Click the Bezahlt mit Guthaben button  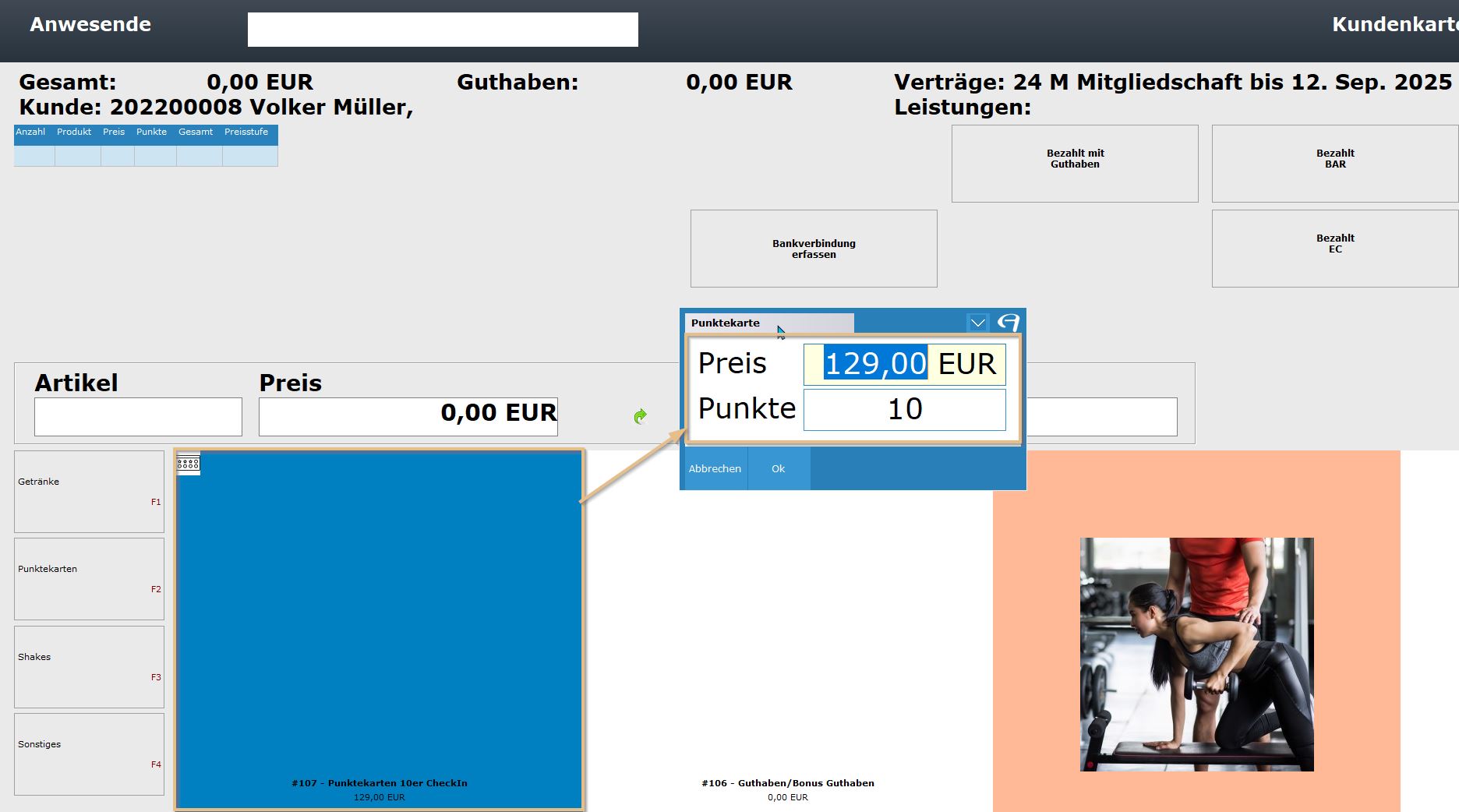click(x=1075, y=164)
